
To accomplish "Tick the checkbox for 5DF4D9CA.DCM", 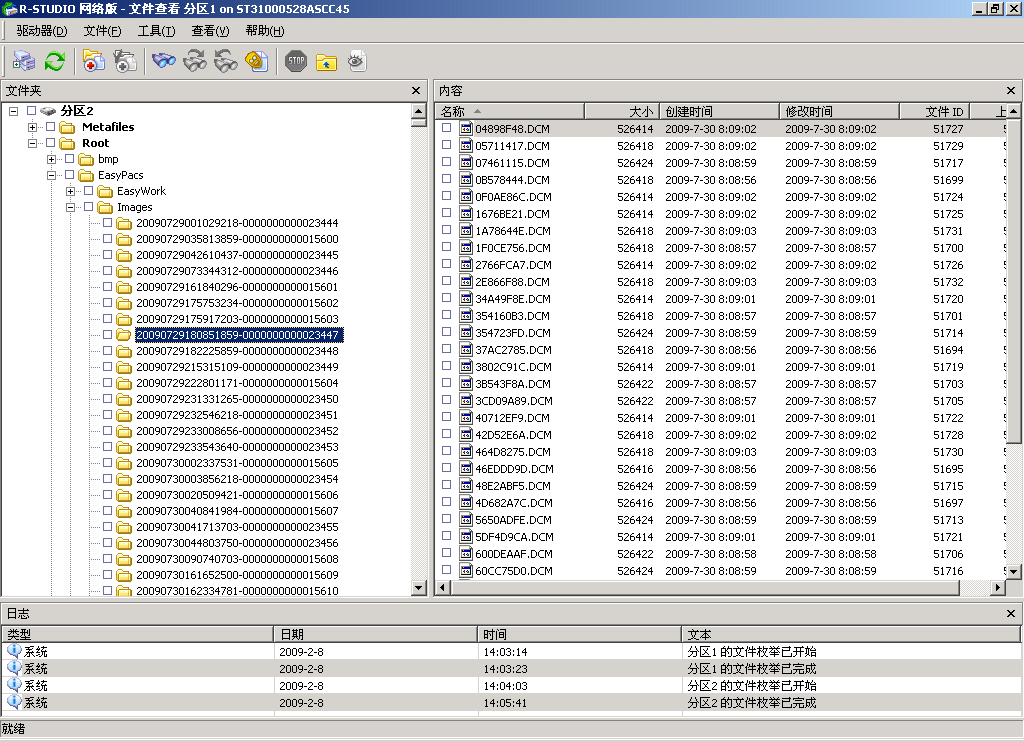I will [447, 535].
